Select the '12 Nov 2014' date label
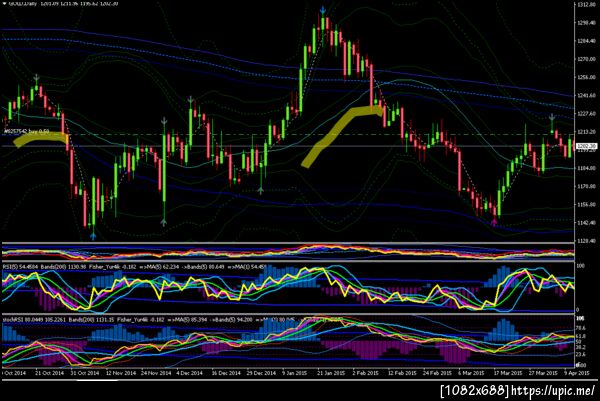Viewport: 600px width, 401px height. (x=121, y=373)
